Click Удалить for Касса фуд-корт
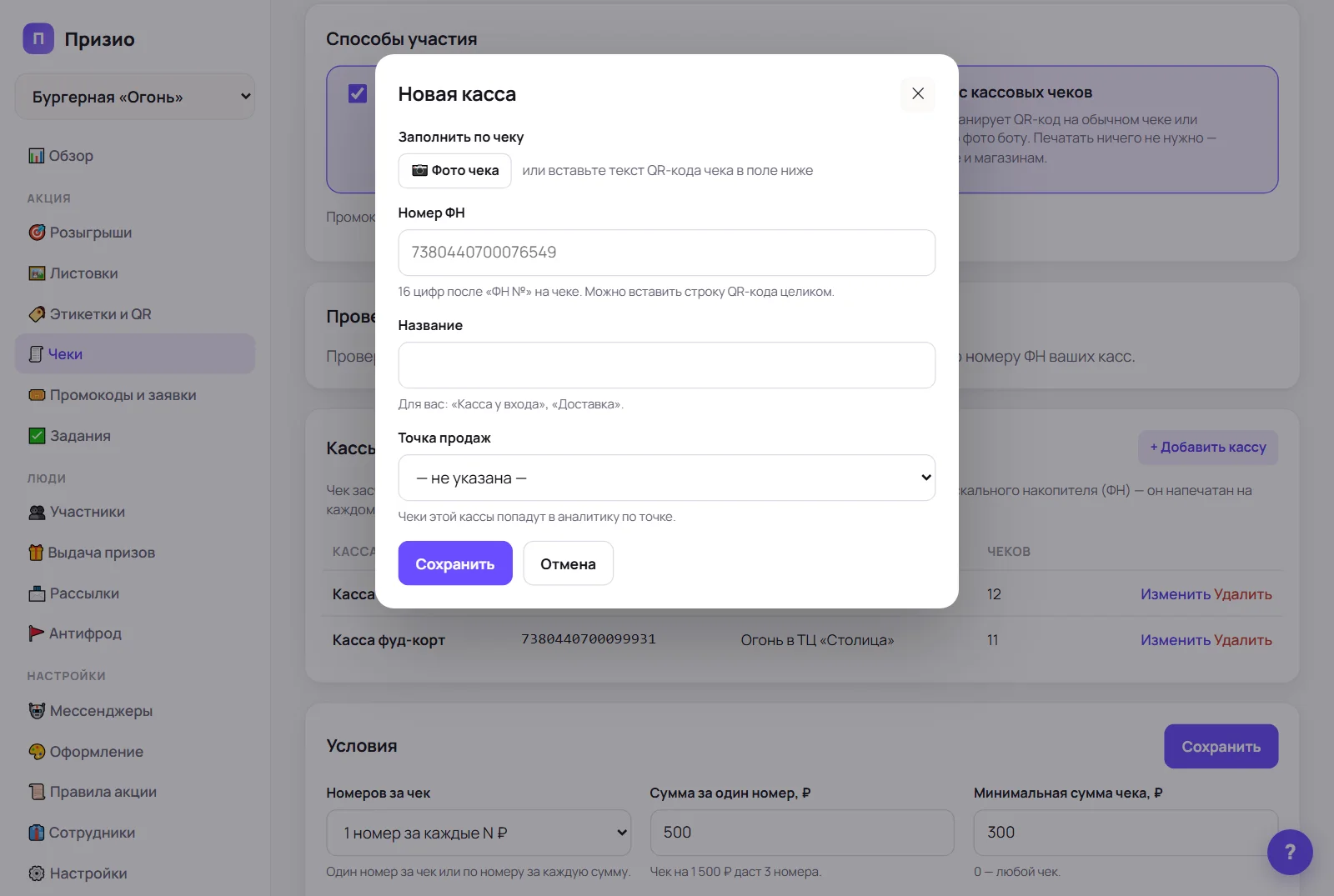The image size is (1334, 896). (x=1243, y=640)
